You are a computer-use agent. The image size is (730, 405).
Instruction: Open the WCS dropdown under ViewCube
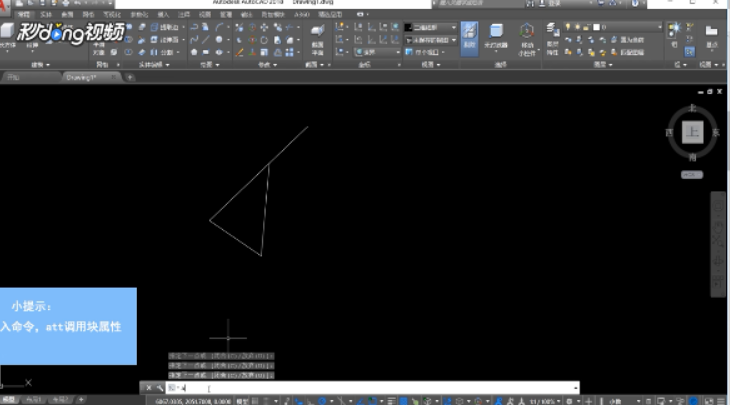pos(692,175)
